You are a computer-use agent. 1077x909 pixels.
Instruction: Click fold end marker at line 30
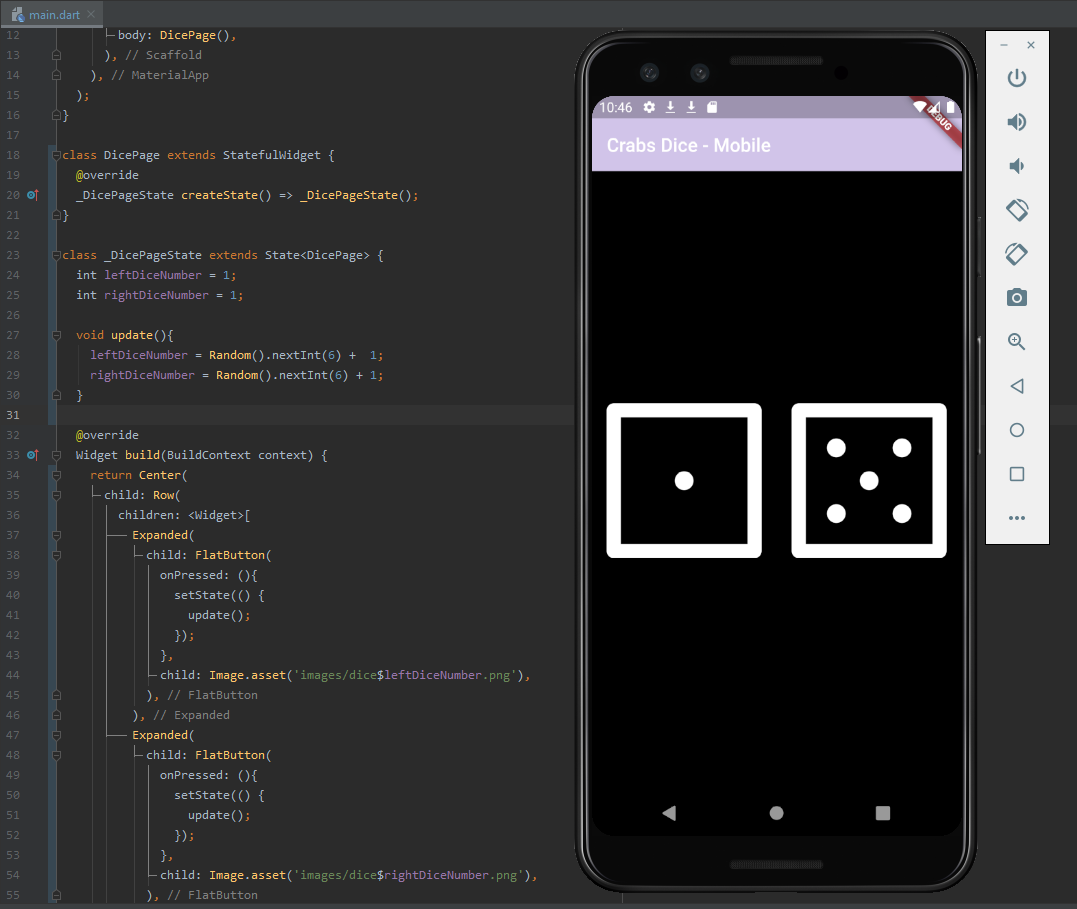[56, 395]
